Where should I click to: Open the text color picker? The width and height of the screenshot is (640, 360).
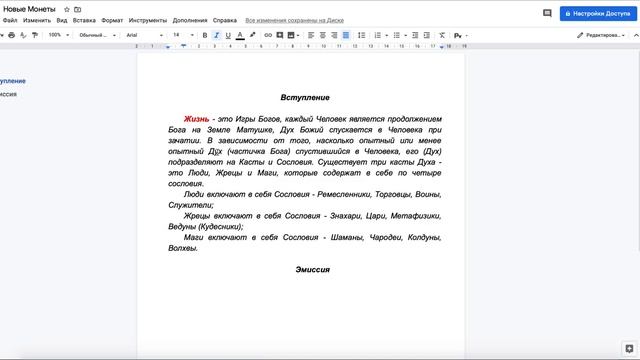[240, 36]
